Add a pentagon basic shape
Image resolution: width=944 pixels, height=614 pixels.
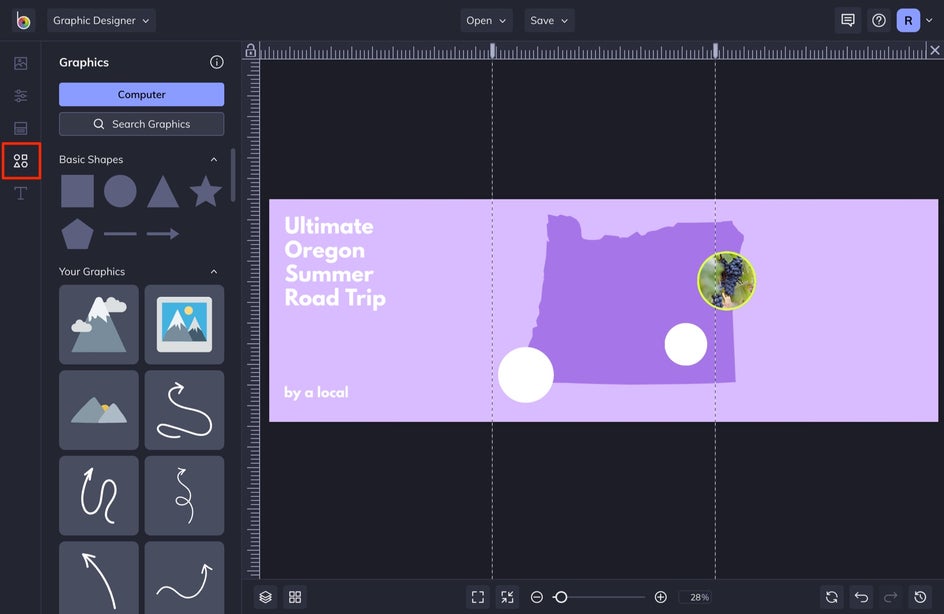[x=78, y=234]
